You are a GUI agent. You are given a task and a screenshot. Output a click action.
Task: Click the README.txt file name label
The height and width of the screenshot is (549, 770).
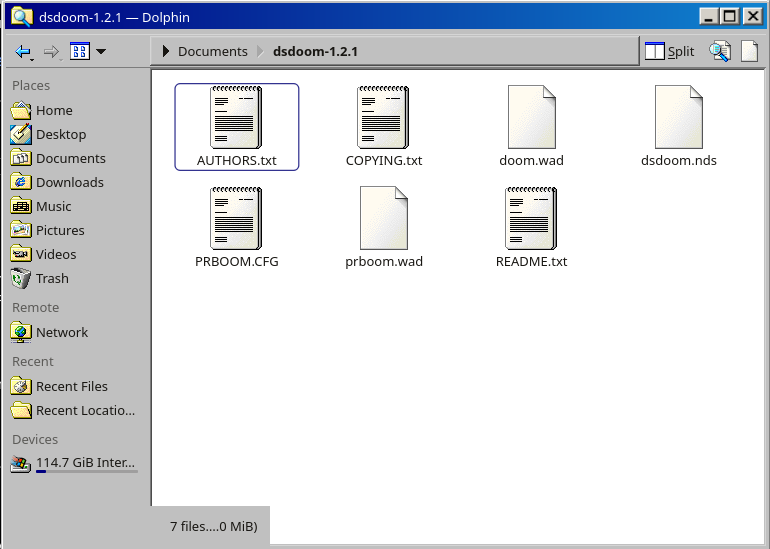tap(531, 262)
